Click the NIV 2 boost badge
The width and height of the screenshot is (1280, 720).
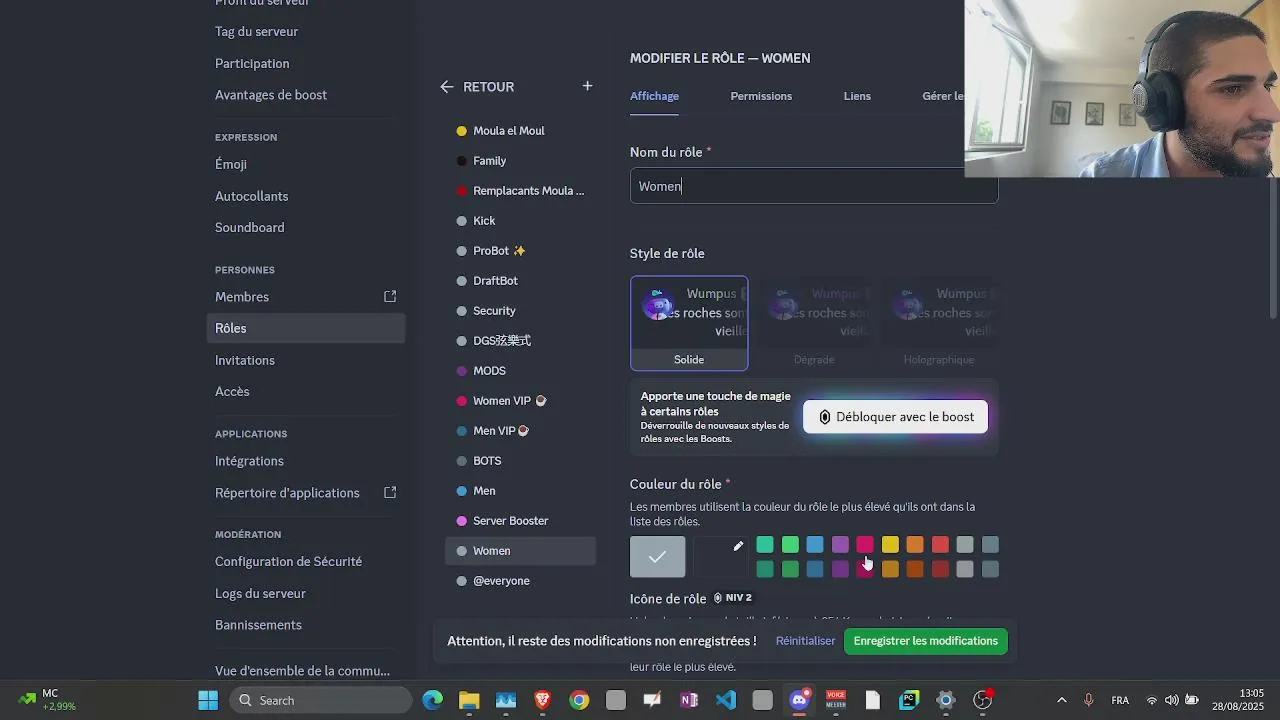pyautogui.click(x=733, y=598)
